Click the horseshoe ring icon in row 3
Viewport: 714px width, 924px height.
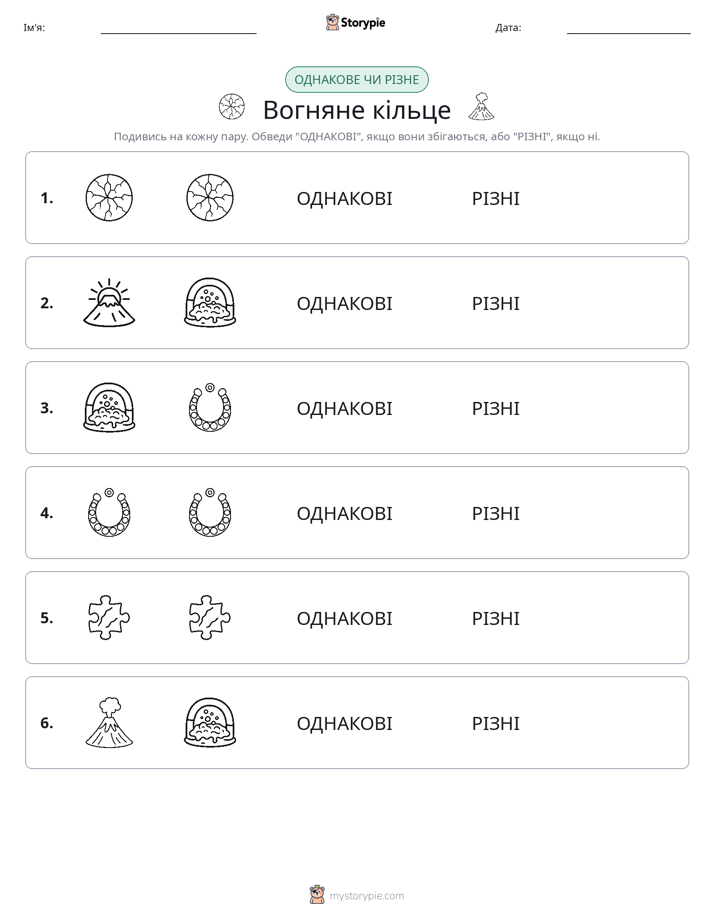click(x=210, y=407)
